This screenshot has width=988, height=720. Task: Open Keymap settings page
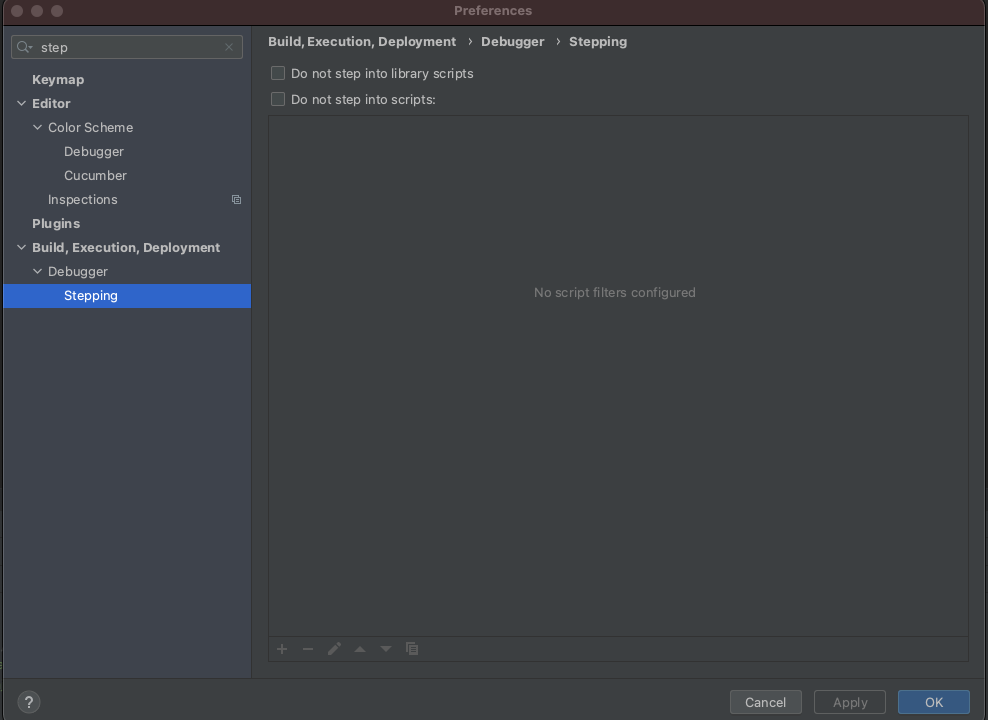tap(58, 79)
